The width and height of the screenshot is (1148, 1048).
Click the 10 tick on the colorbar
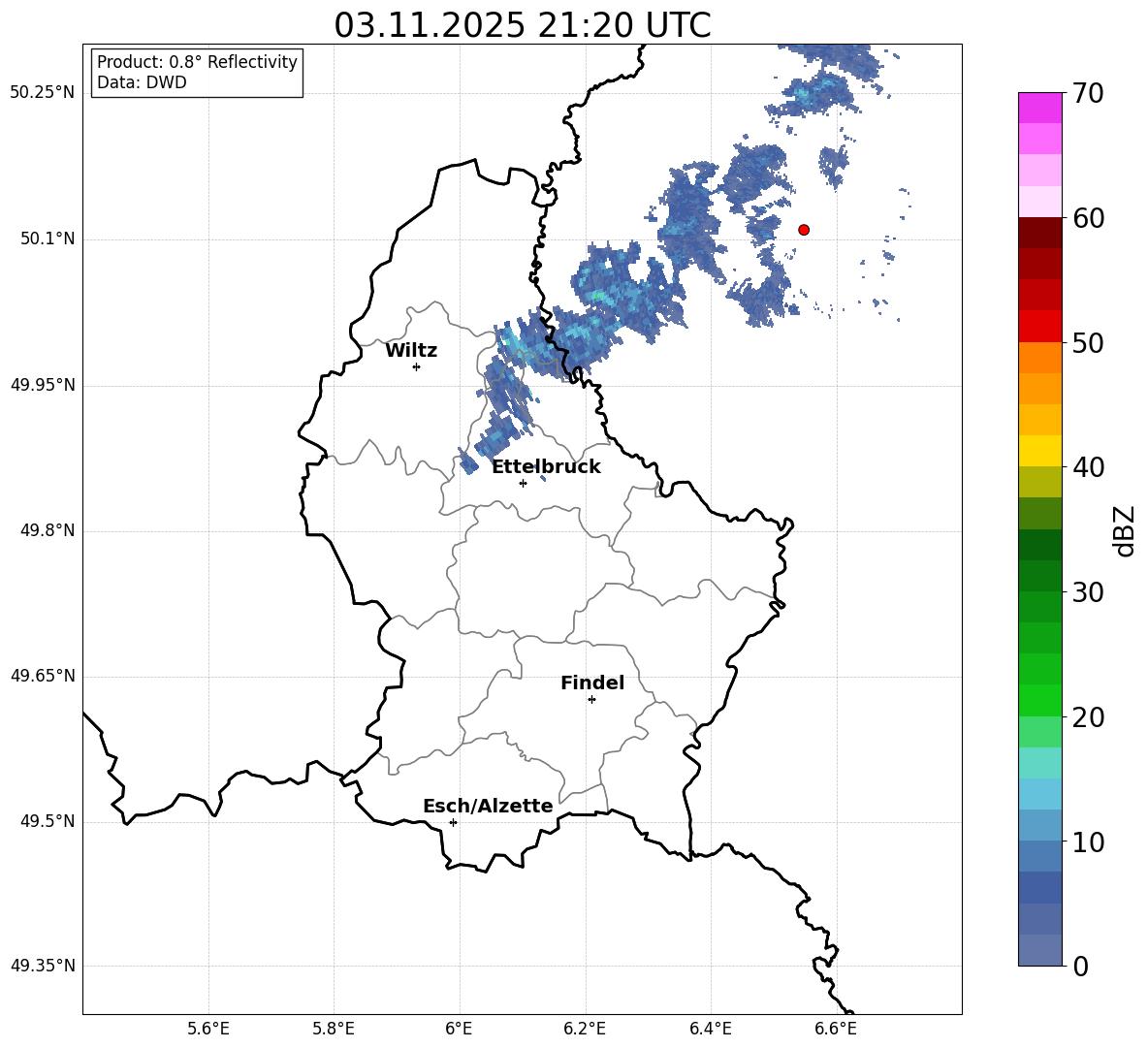[1087, 842]
